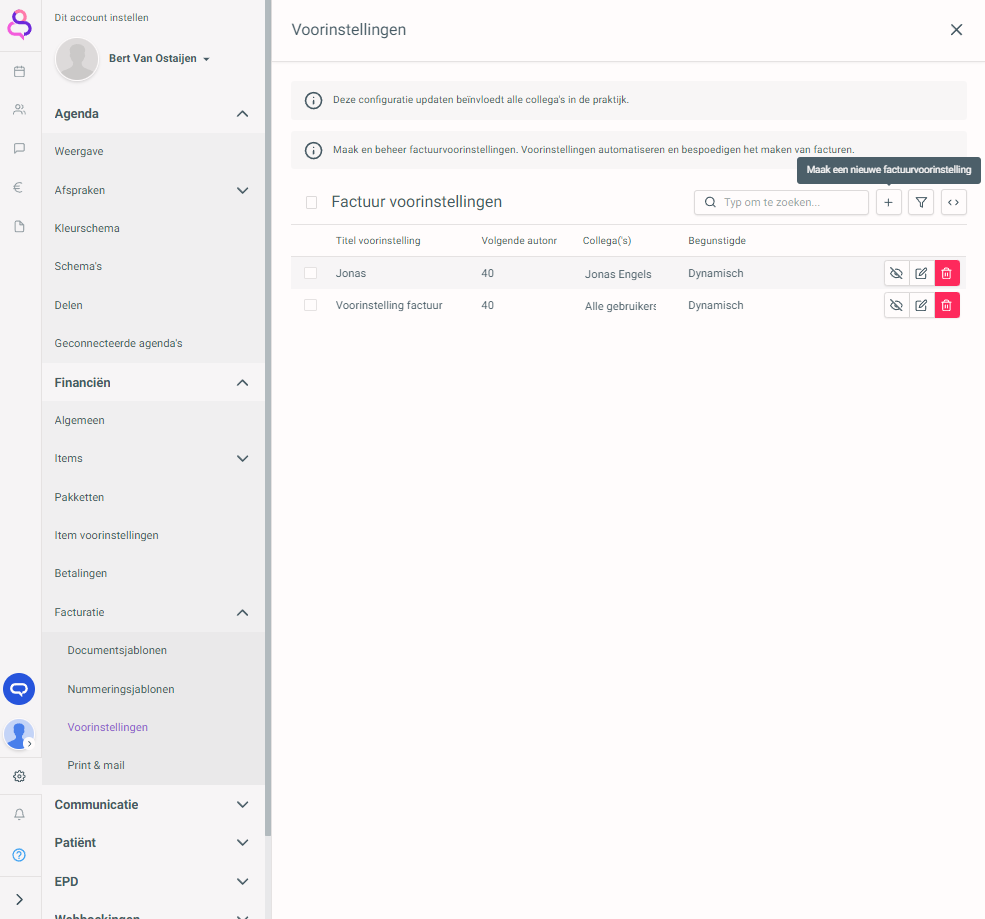Click the notification bell icon

[19, 815]
